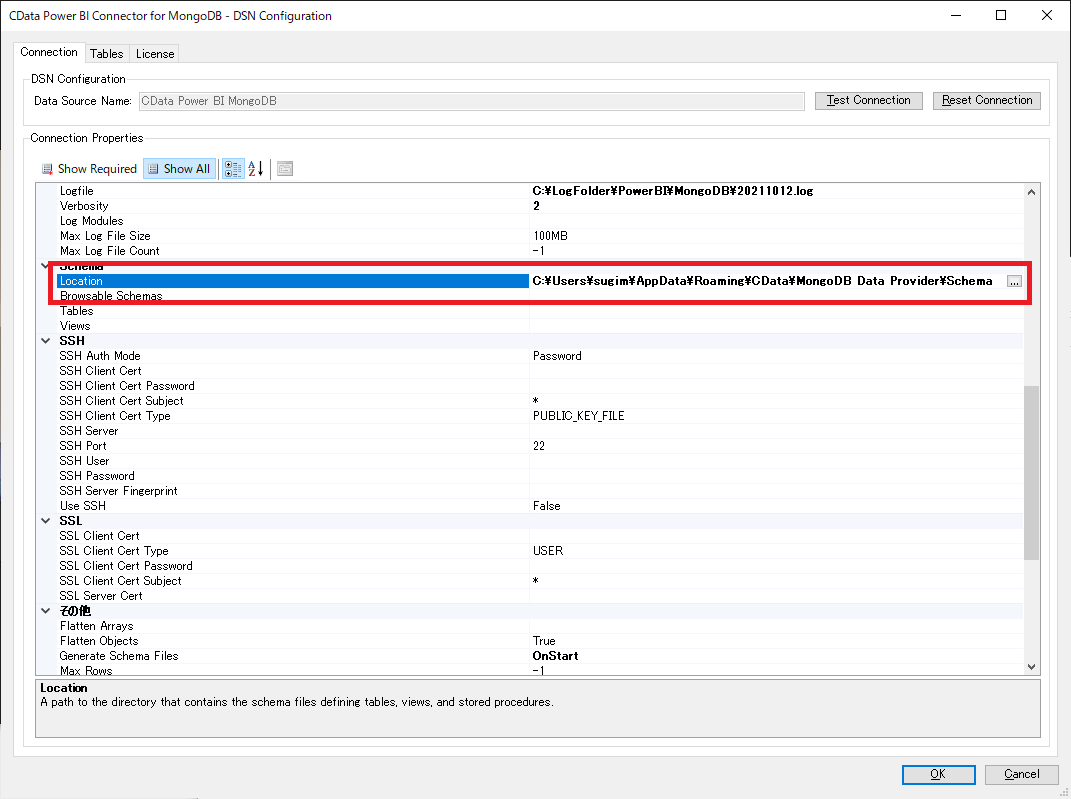The width and height of the screenshot is (1071, 799).
Task: Open the Location path browse ellipsis button
Action: click(x=1014, y=281)
